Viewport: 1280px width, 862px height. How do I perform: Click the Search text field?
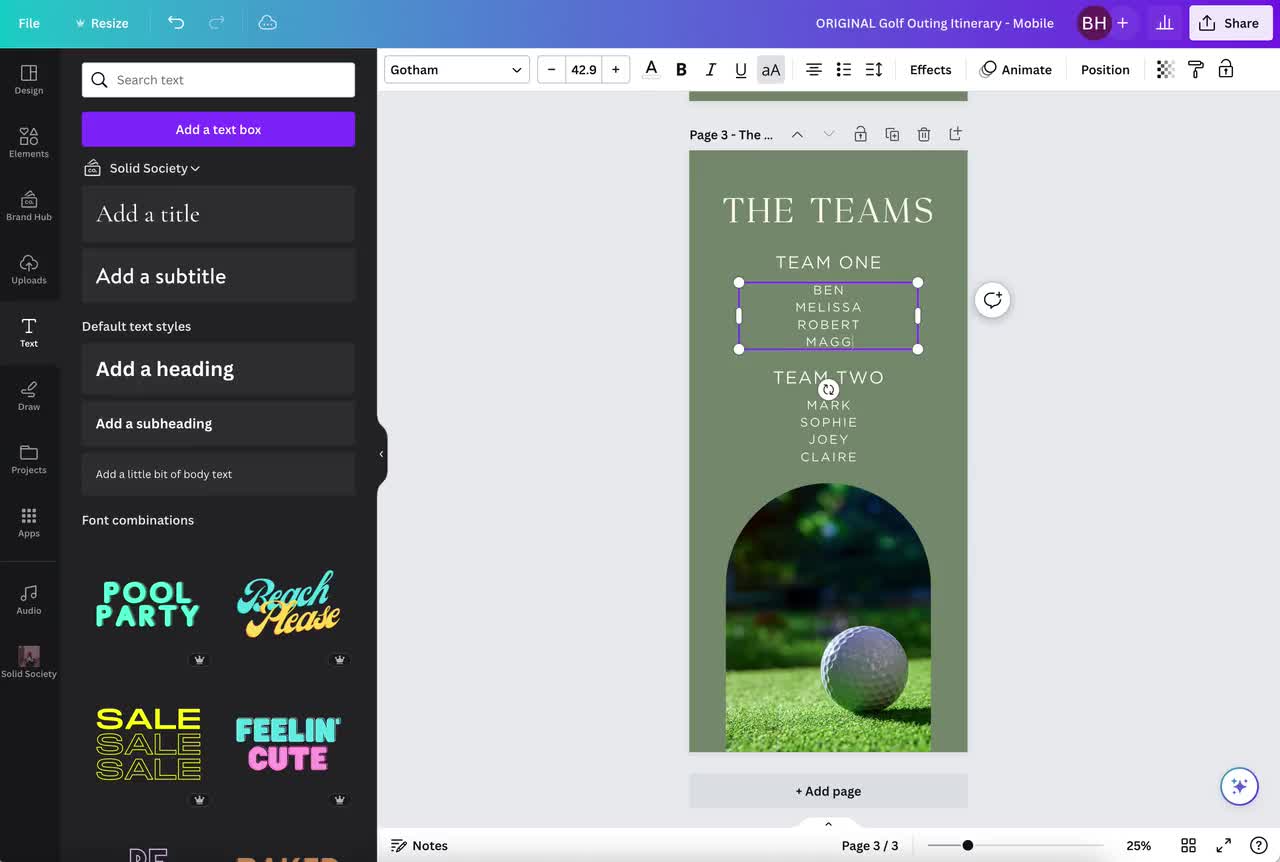point(218,80)
